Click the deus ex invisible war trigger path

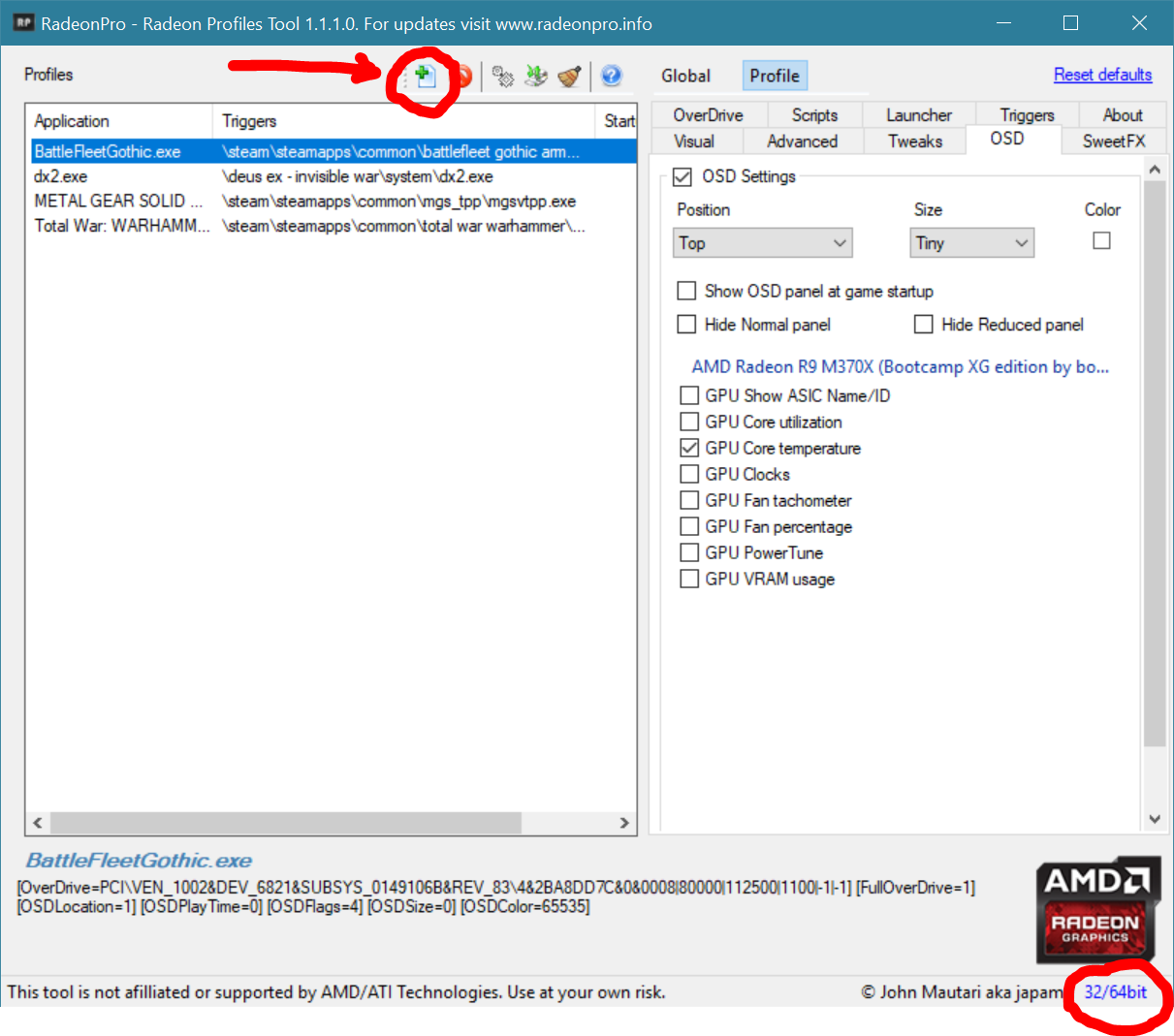point(358,176)
